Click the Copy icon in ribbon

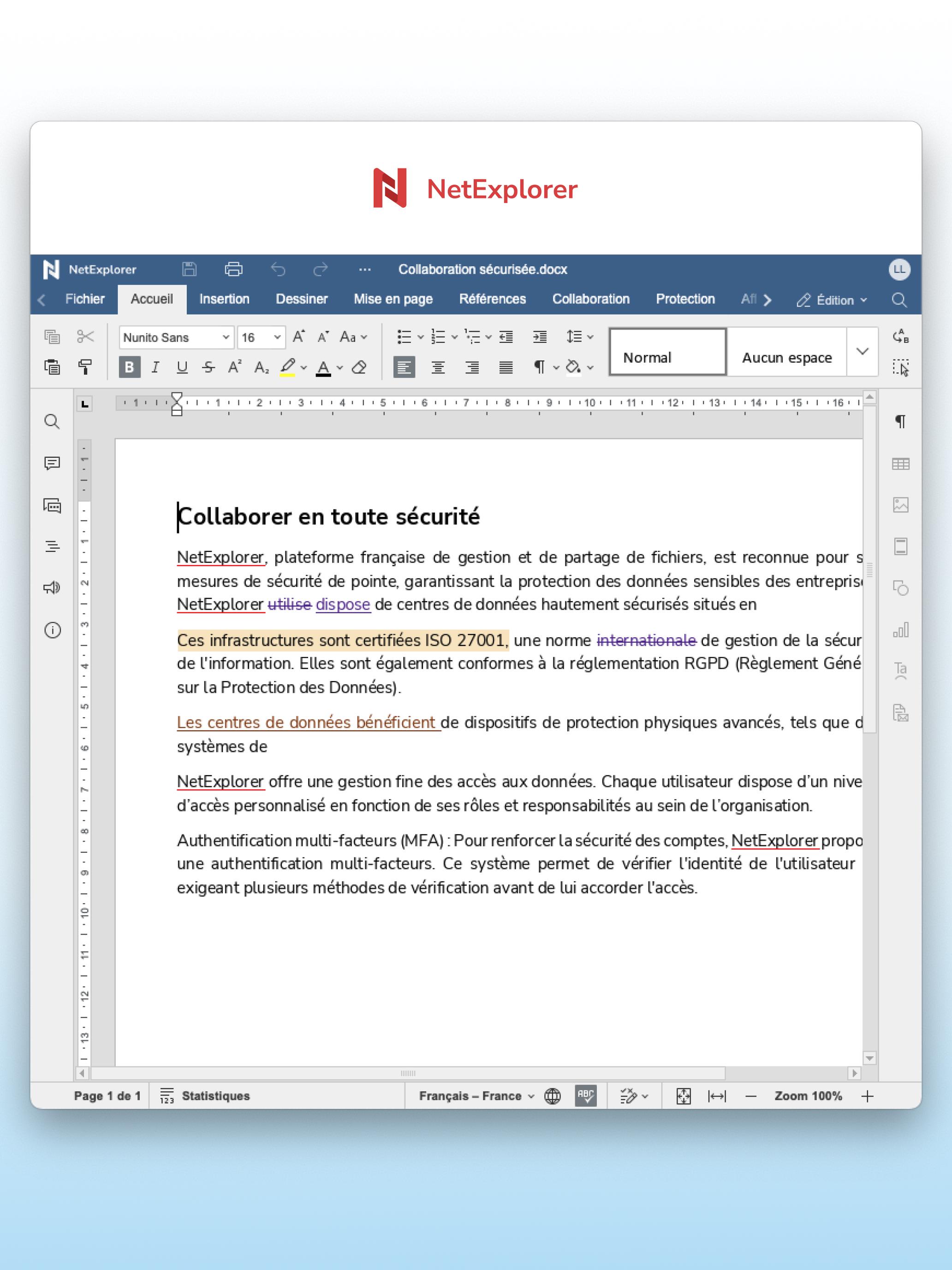[x=52, y=336]
